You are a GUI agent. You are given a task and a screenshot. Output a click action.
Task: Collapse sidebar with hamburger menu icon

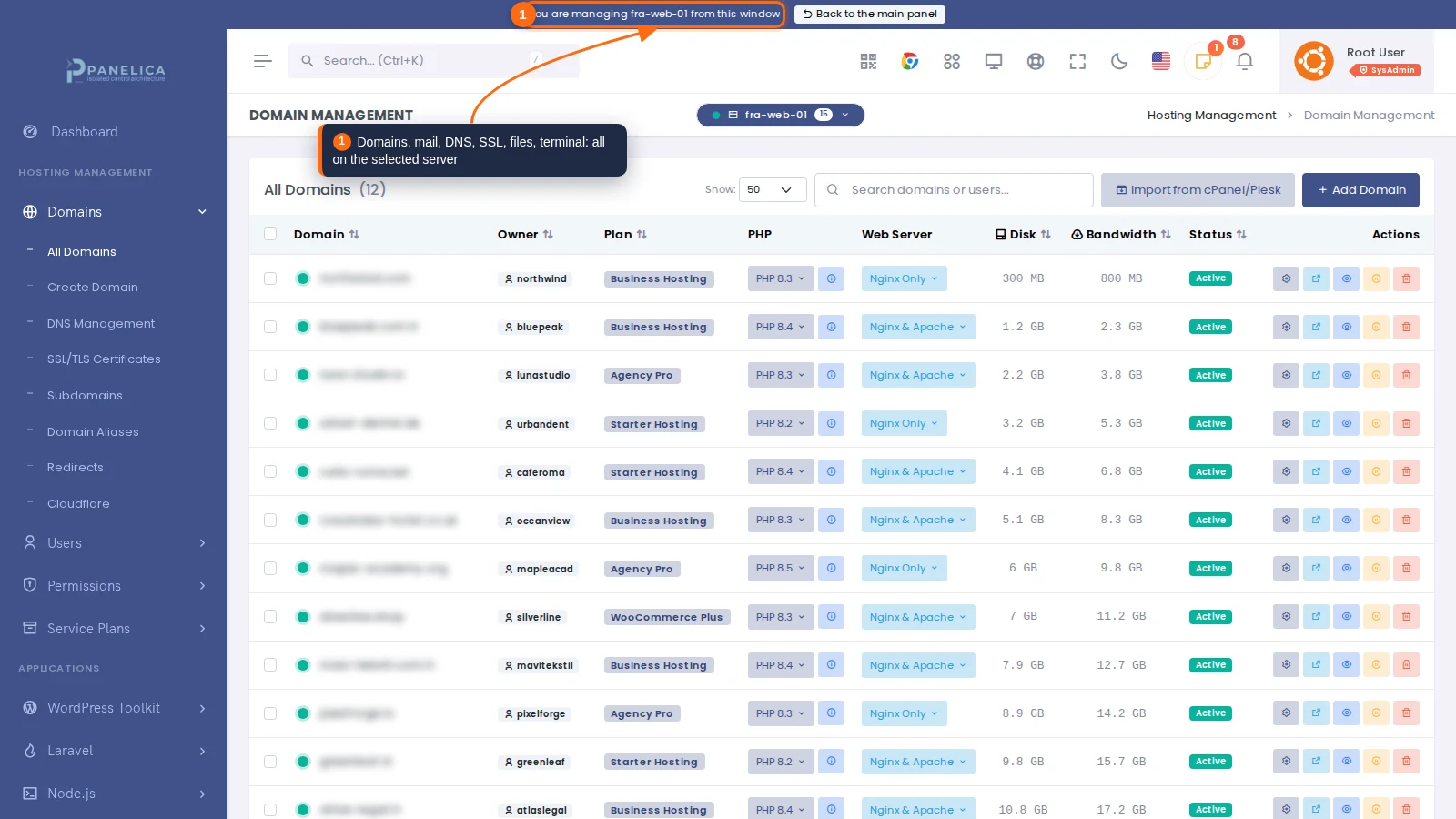[263, 61]
